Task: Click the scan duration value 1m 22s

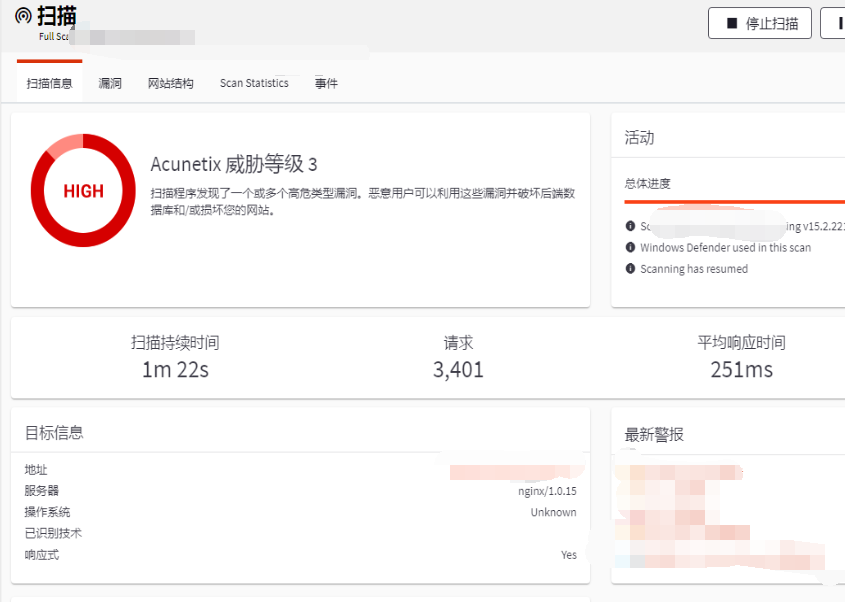Action: (175, 370)
